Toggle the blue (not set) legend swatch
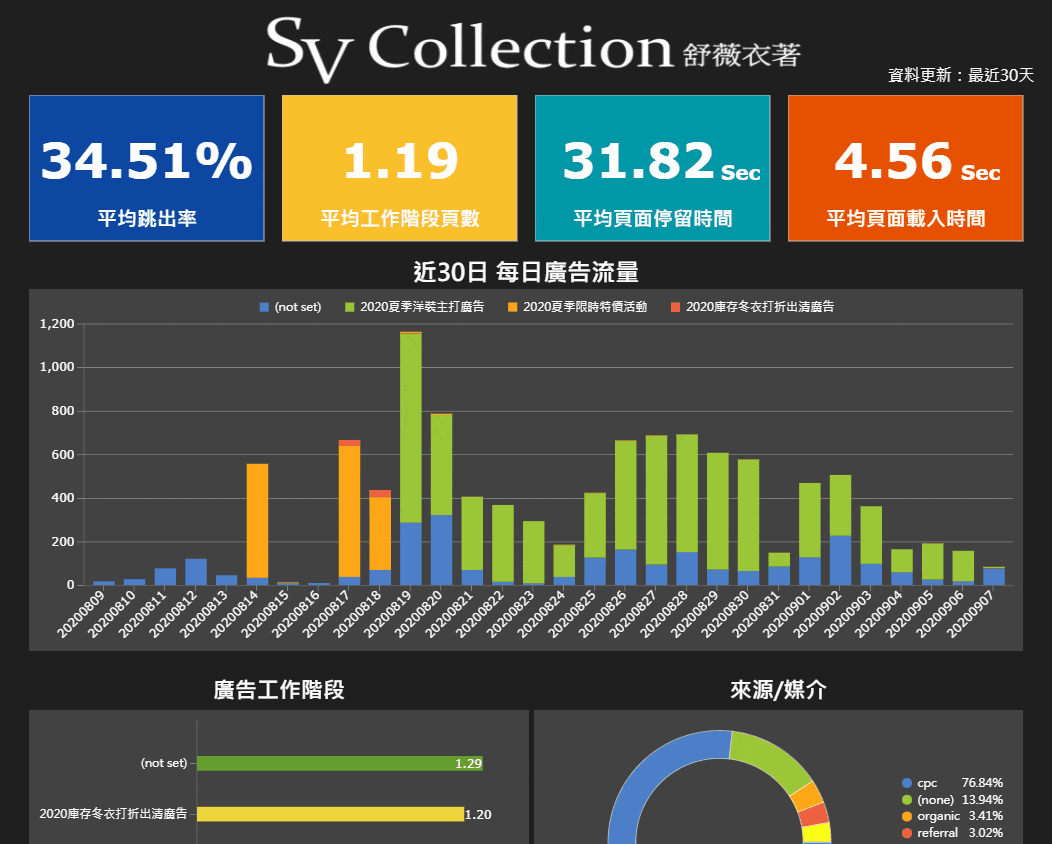Viewport: 1052px width, 844px height. [x=264, y=307]
